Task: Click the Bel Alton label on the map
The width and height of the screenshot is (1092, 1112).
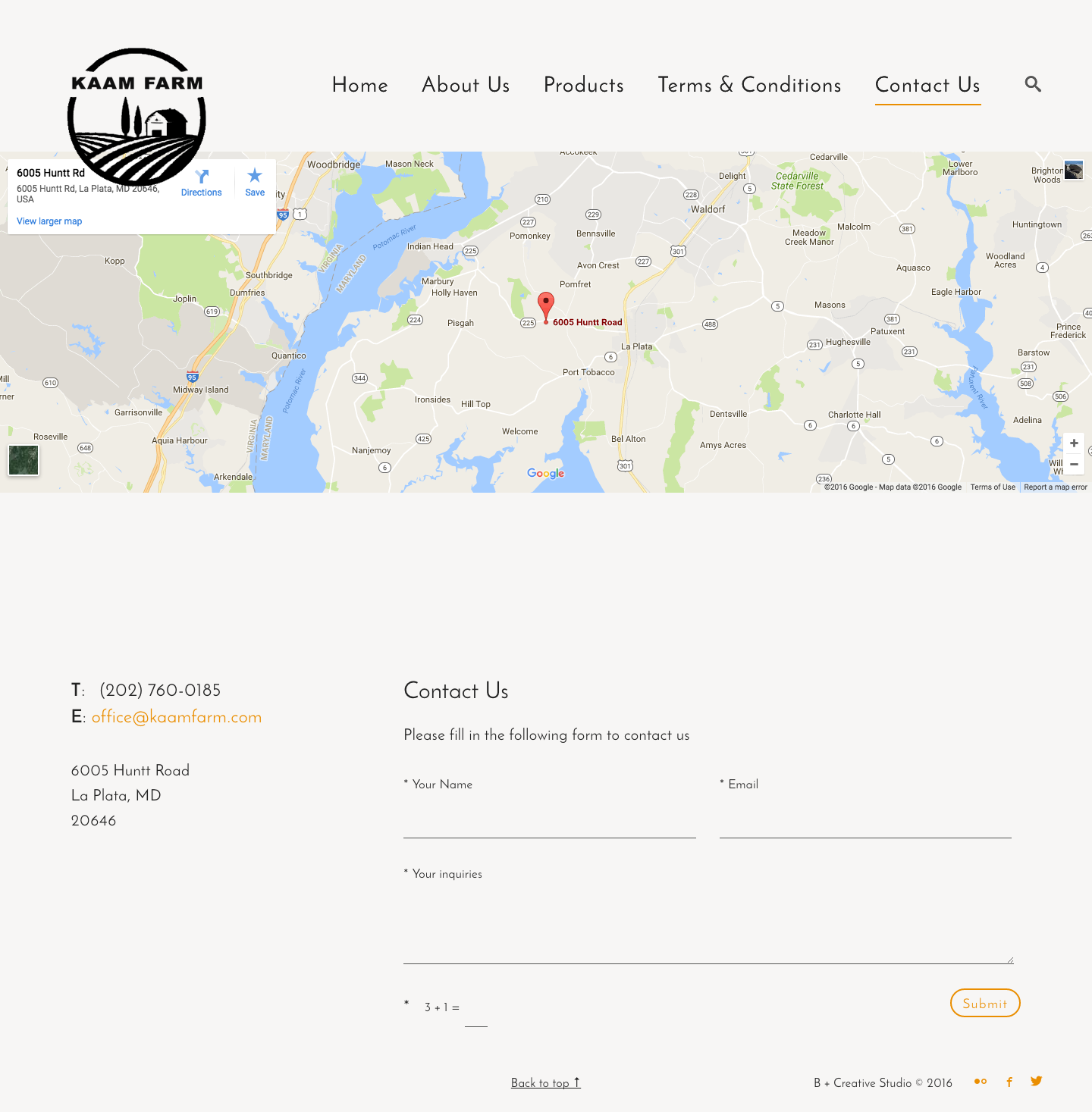Action: point(629,439)
